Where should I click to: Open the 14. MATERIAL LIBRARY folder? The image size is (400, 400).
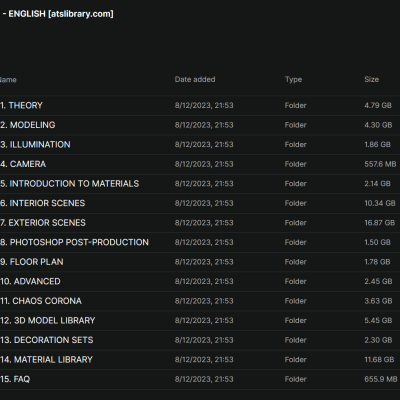(46, 360)
